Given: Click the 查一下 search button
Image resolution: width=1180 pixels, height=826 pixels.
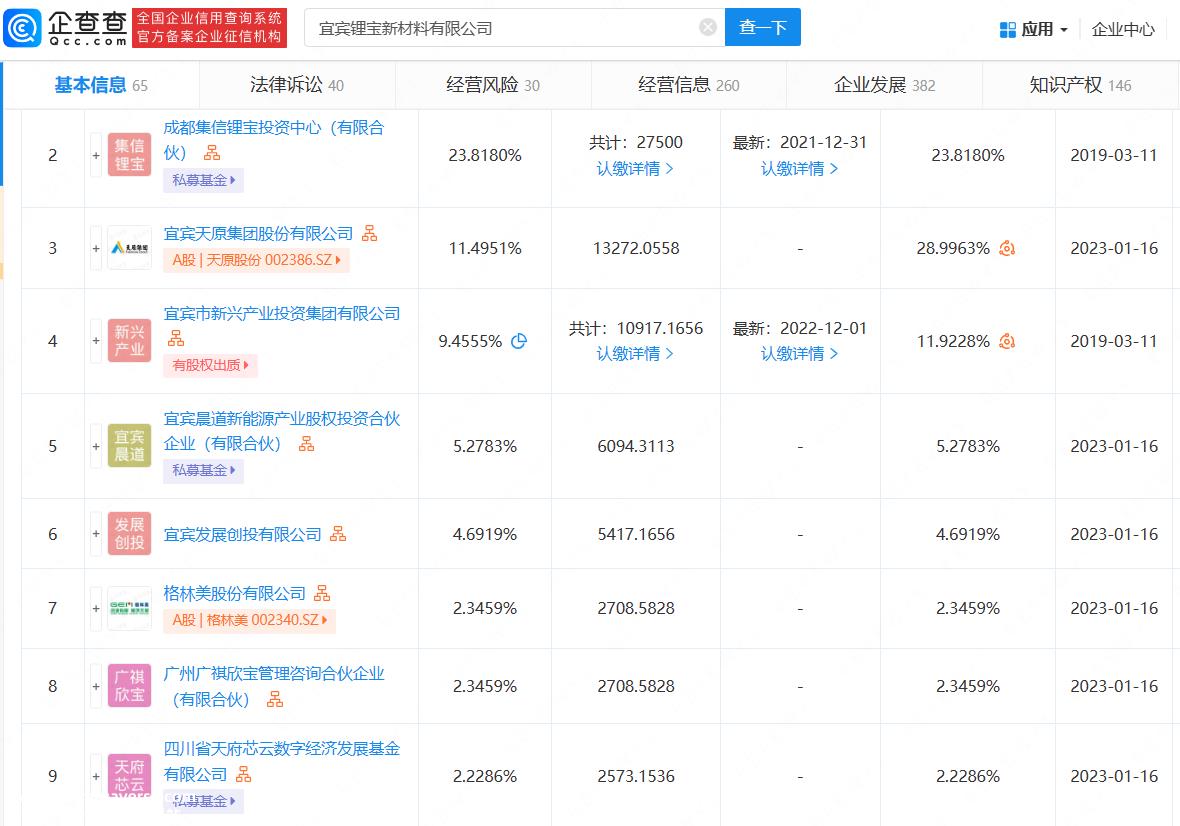Looking at the screenshot, I should tap(762, 27).
